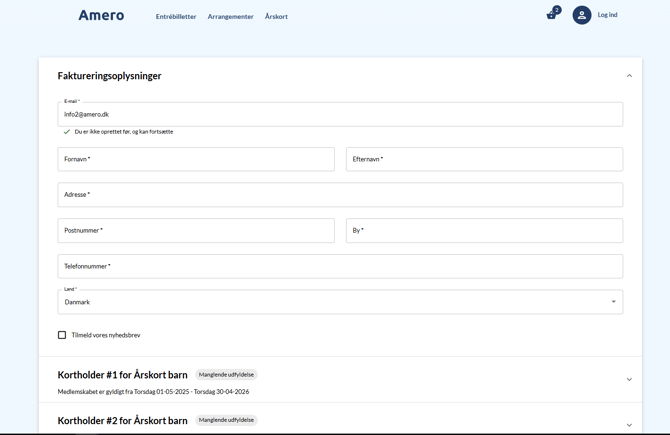Click the Amero logo

101,15
